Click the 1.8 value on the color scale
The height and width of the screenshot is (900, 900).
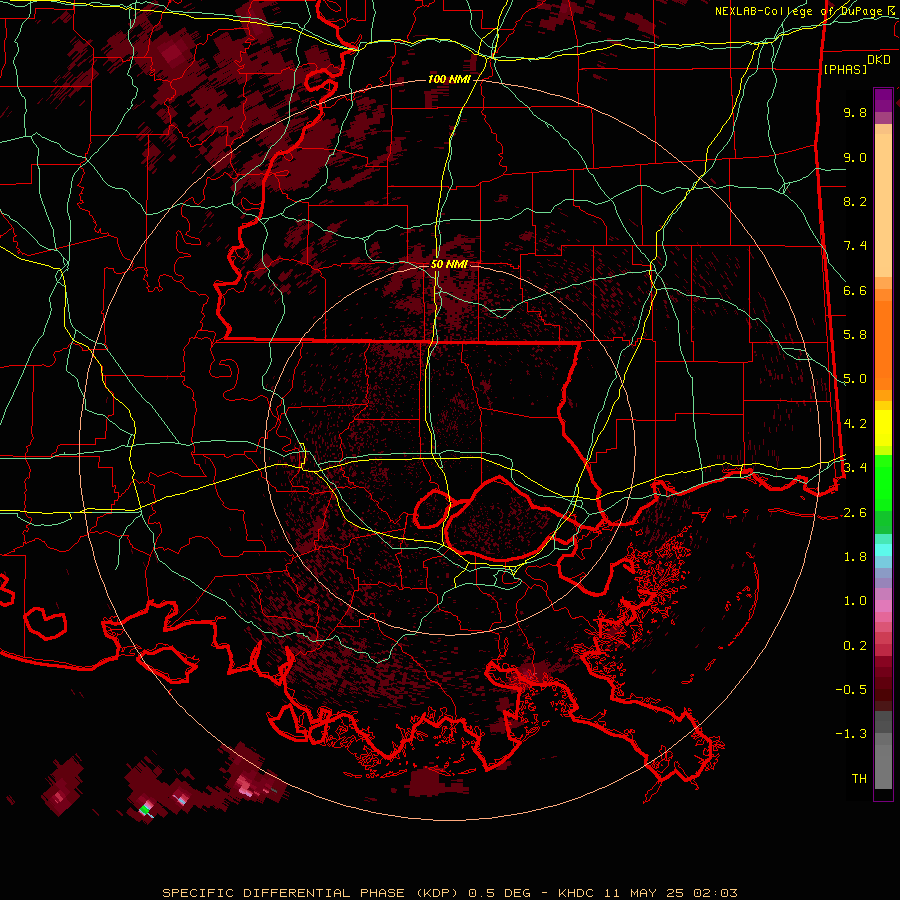(x=855, y=557)
